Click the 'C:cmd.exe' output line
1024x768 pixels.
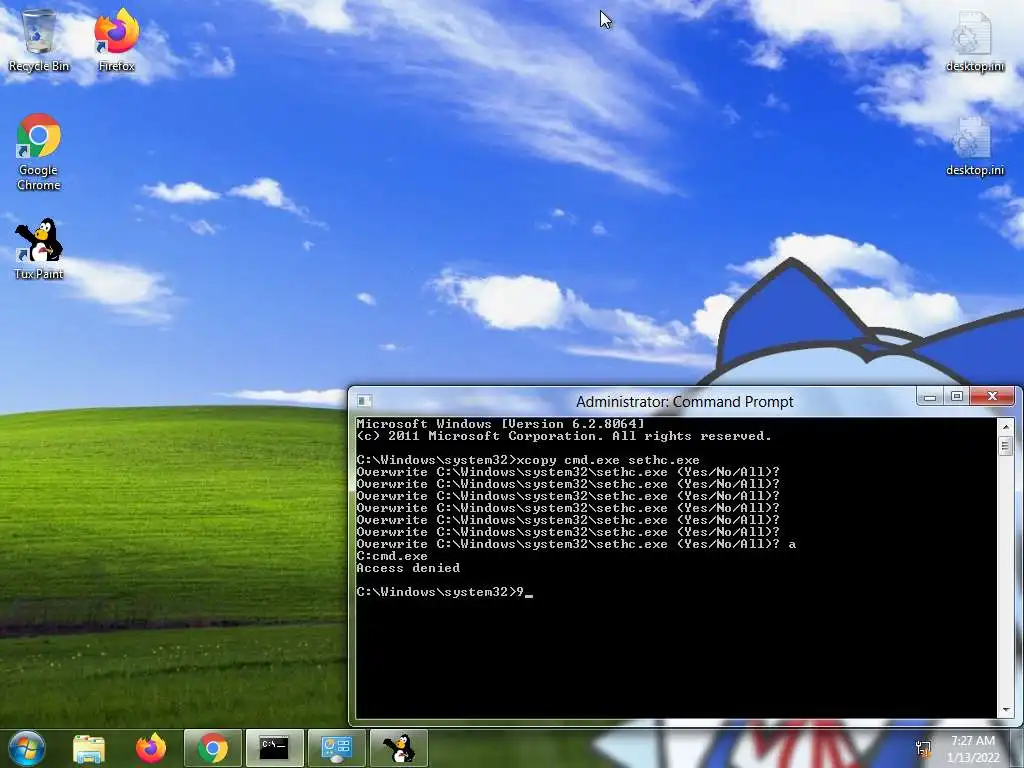[x=392, y=556]
